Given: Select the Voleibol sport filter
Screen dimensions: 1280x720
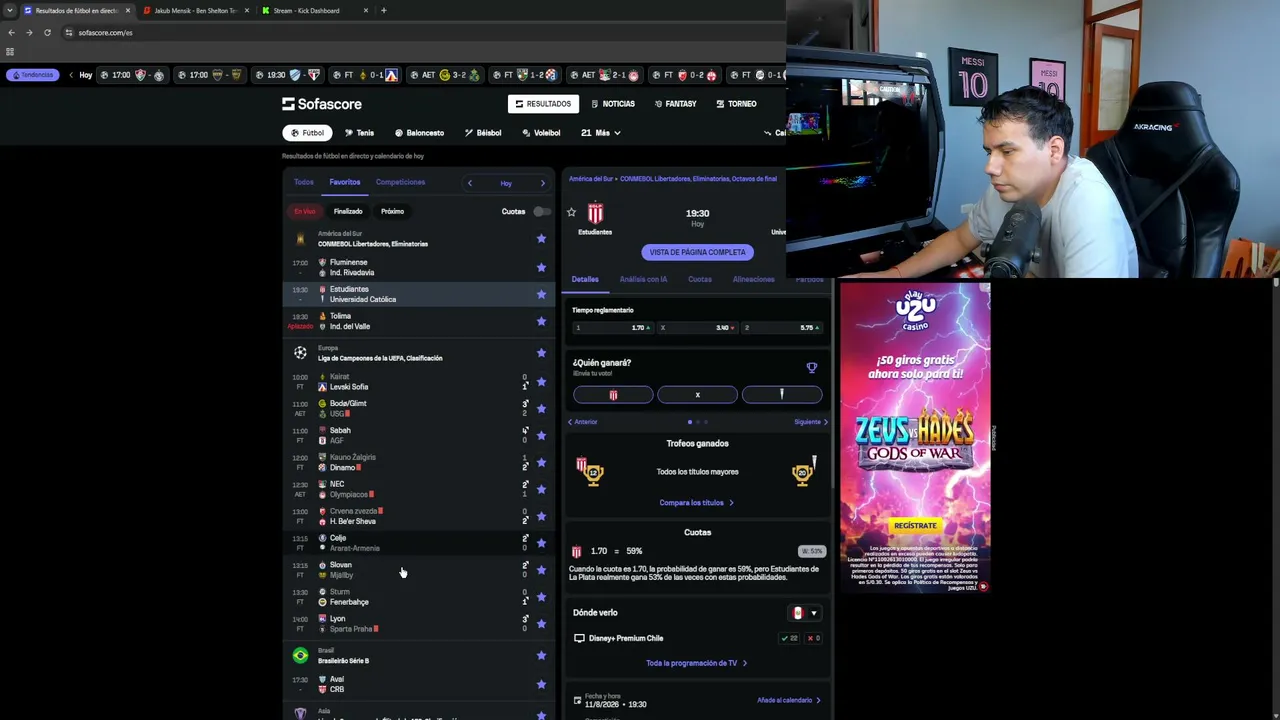Looking at the screenshot, I should pos(541,133).
